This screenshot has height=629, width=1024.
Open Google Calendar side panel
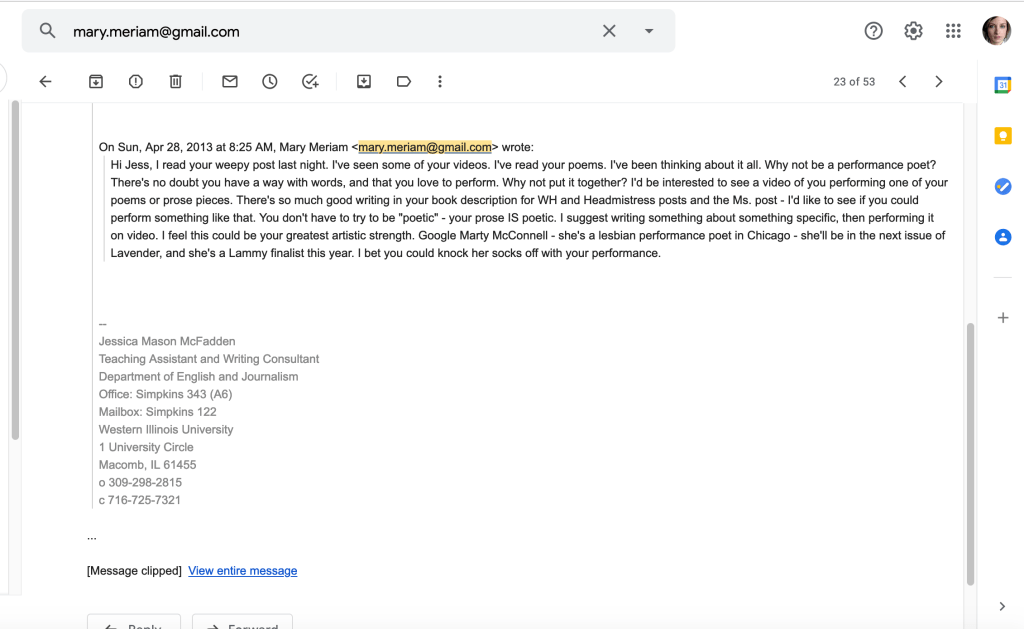pyautogui.click(x=1003, y=85)
